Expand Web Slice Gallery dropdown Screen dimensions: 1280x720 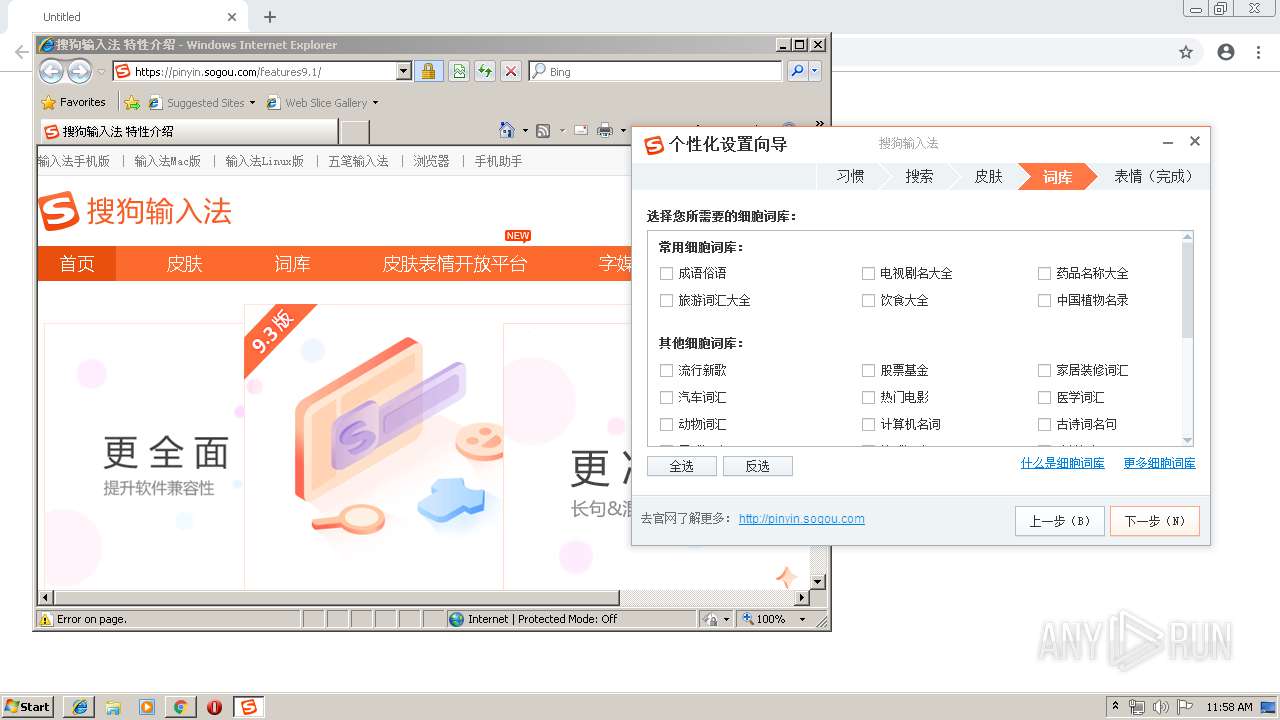click(375, 103)
